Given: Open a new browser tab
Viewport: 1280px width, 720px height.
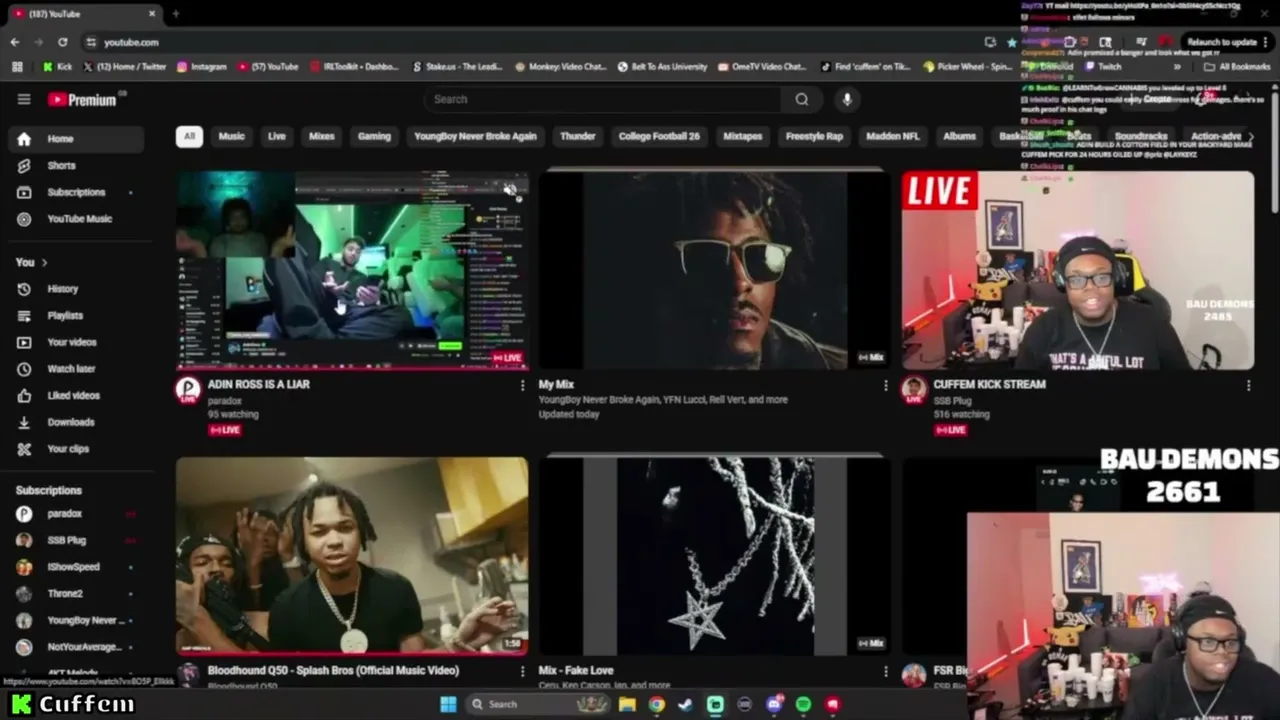Looking at the screenshot, I should (175, 14).
